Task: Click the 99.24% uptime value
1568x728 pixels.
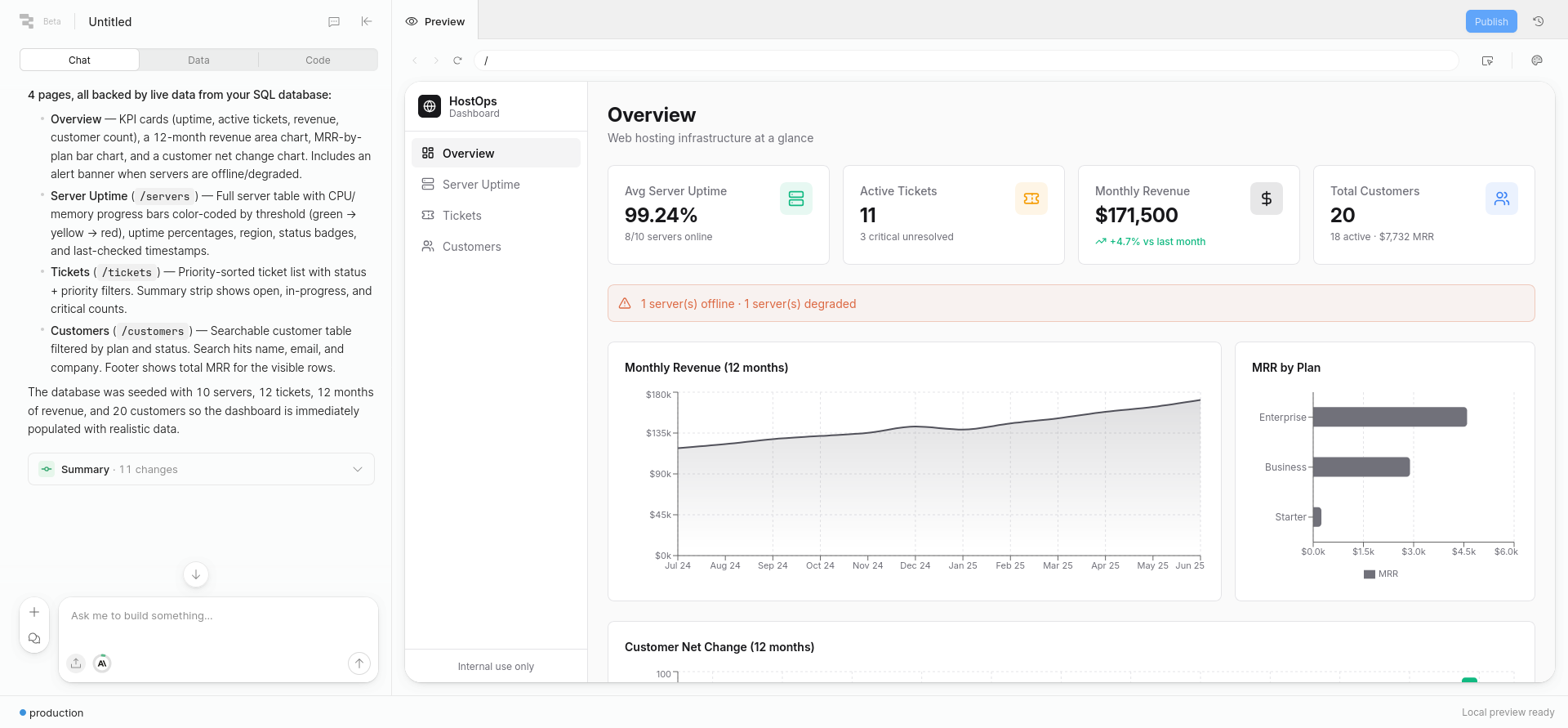Action: (x=661, y=215)
